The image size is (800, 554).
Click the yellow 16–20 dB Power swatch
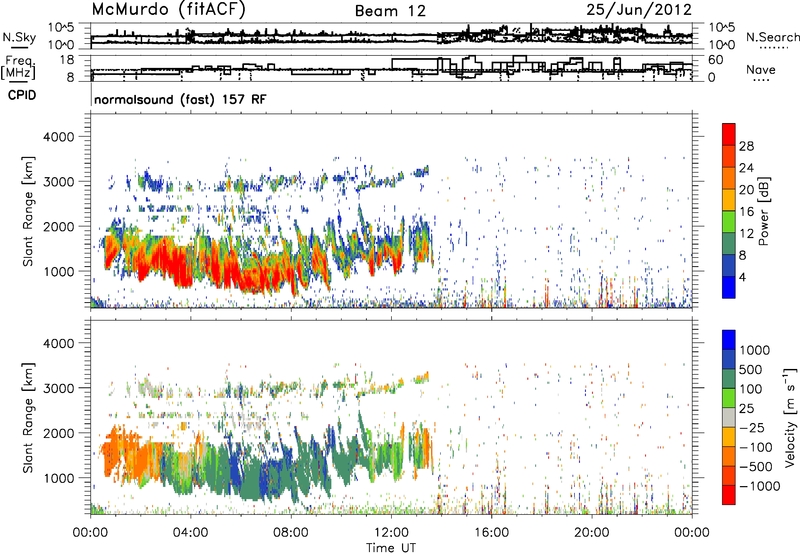[729, 200]
